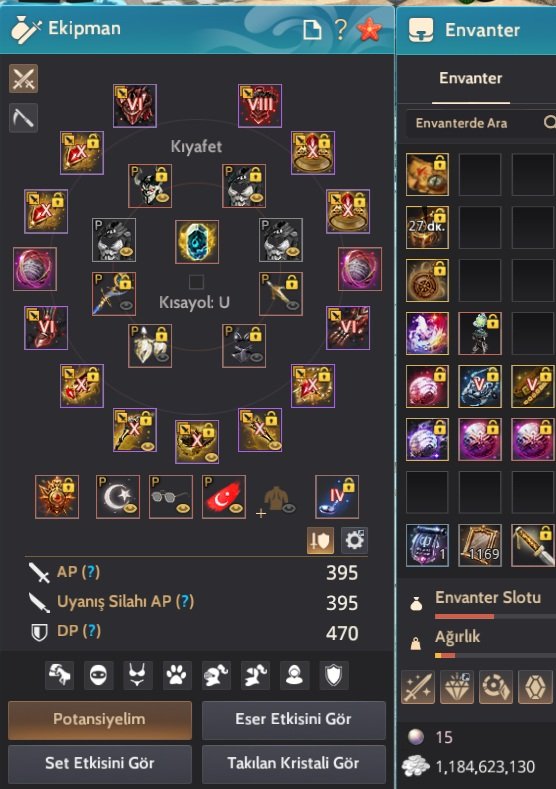556x789 pixels.
Task: Switch to the scythe life gear icon
Action: click(23, 118)
